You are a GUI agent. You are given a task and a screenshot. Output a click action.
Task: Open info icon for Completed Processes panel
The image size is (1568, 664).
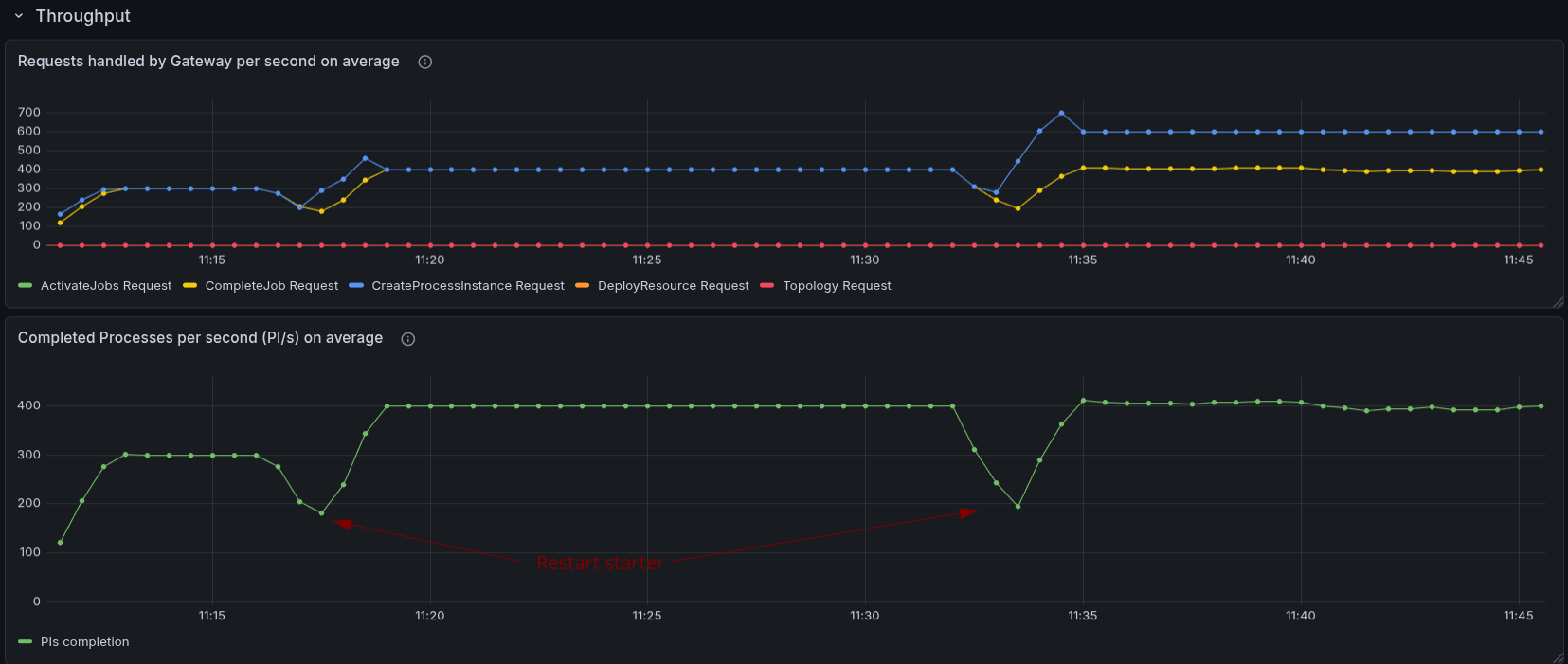point(408,339)
